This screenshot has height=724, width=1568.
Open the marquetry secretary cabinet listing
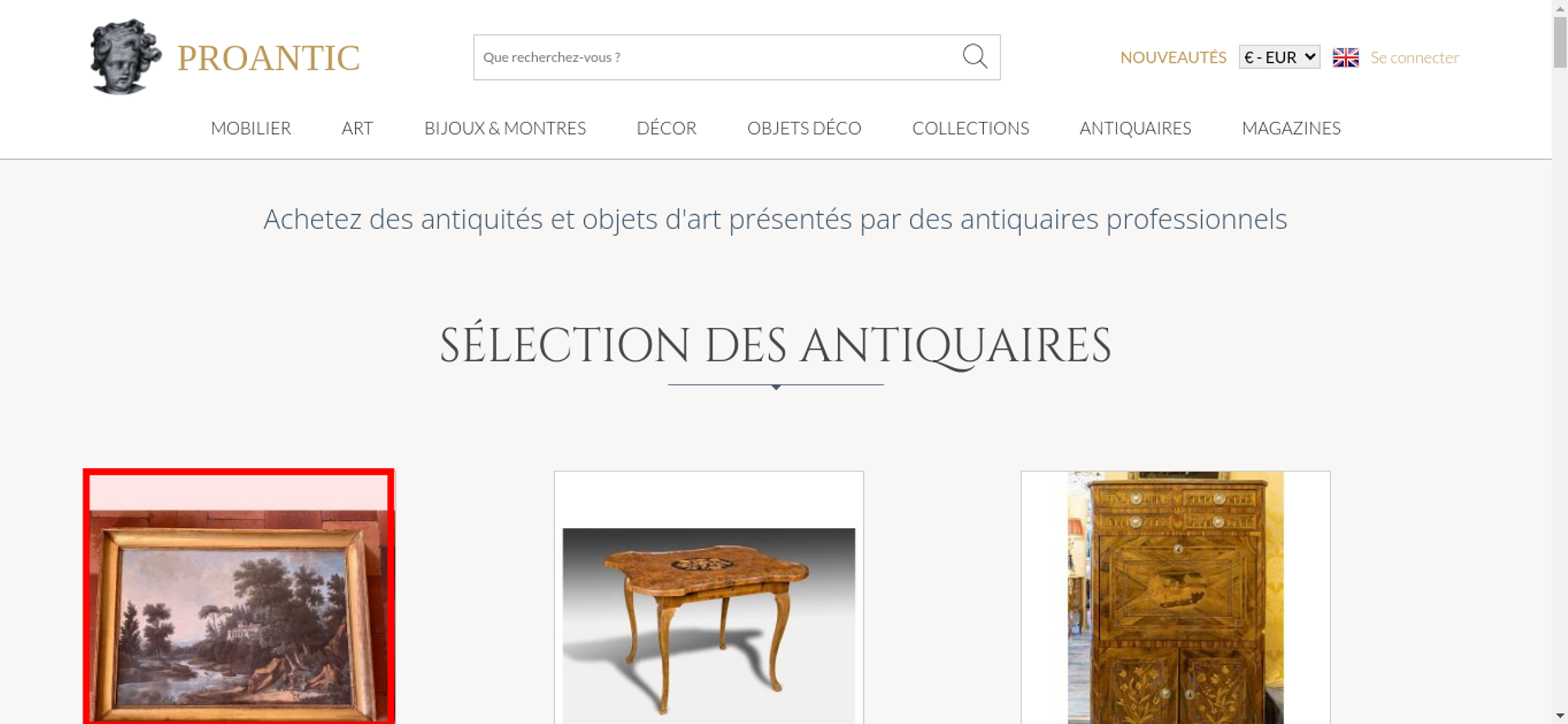(1175, 598)
